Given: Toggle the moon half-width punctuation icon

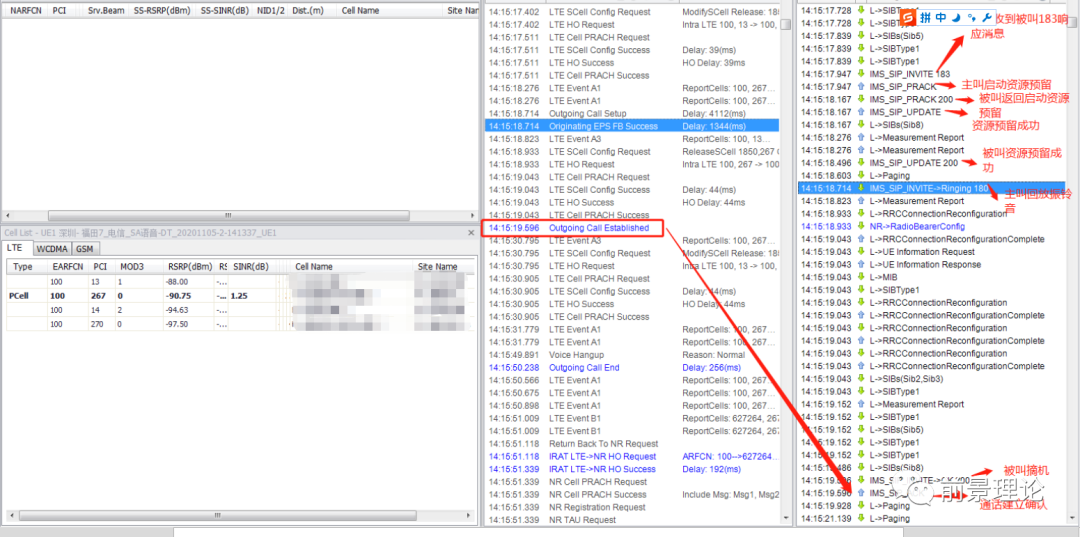Looking at the screenshot, I should pos(955,18).
